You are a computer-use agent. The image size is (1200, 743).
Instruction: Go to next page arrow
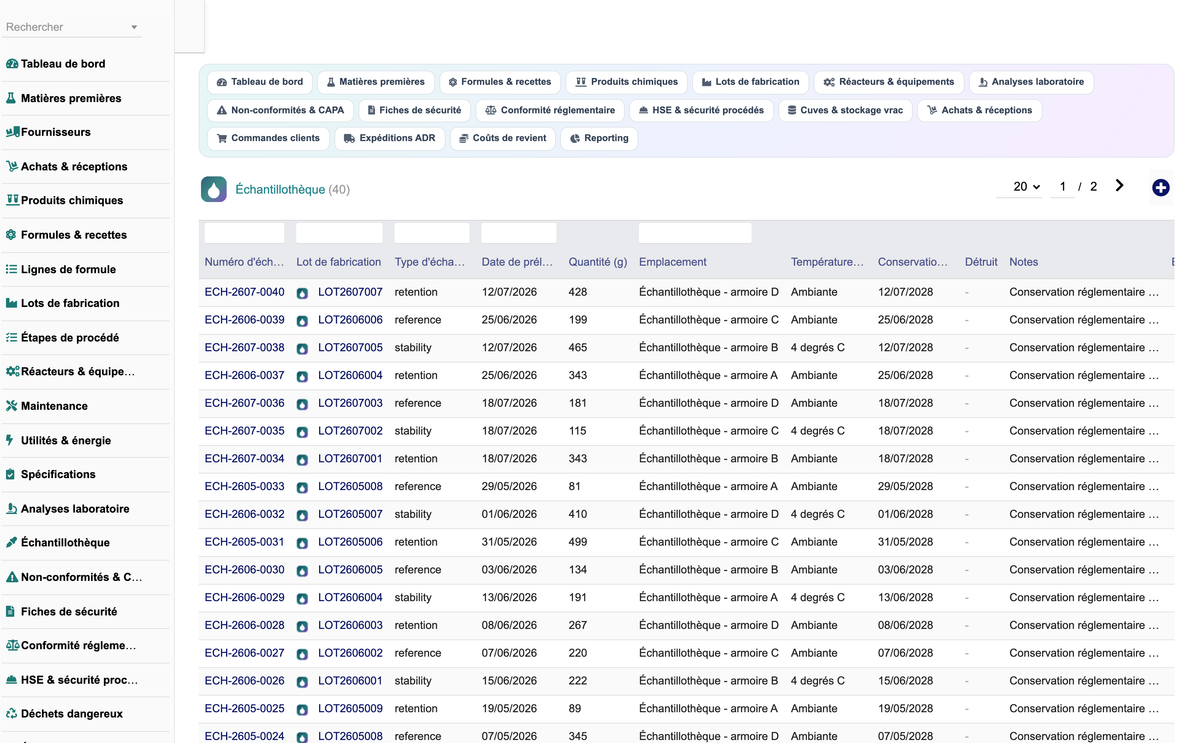coord(1119,186)
